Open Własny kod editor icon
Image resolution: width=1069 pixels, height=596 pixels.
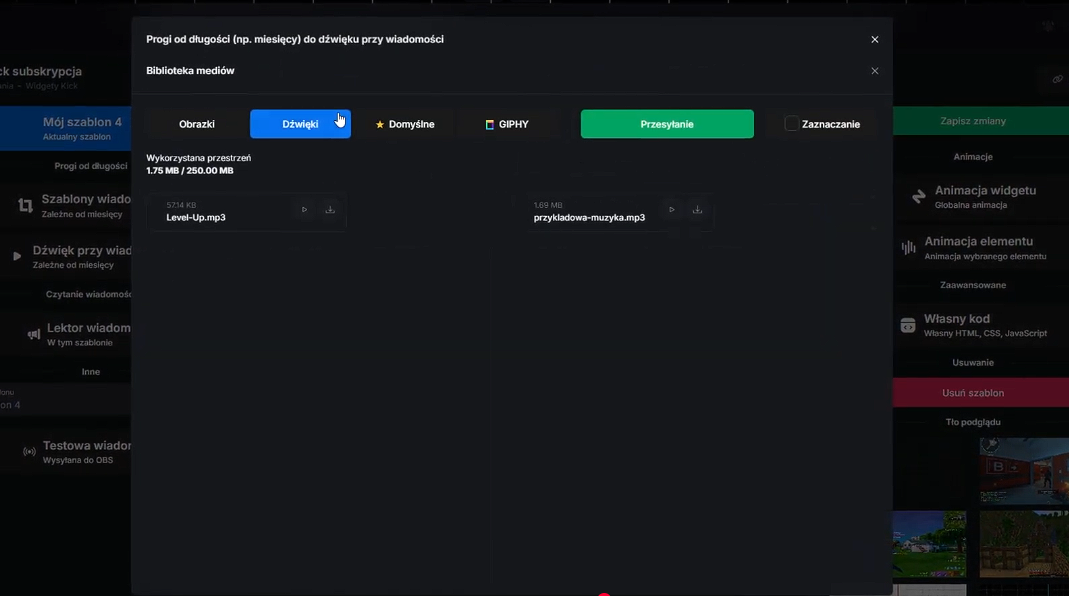(x=908, y=325)
